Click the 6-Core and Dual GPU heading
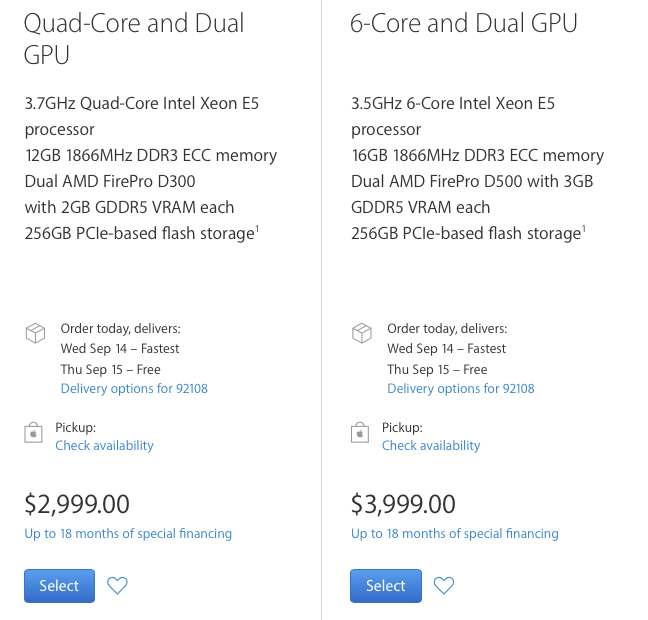The image size is (648, 620). tap(464, 23)
